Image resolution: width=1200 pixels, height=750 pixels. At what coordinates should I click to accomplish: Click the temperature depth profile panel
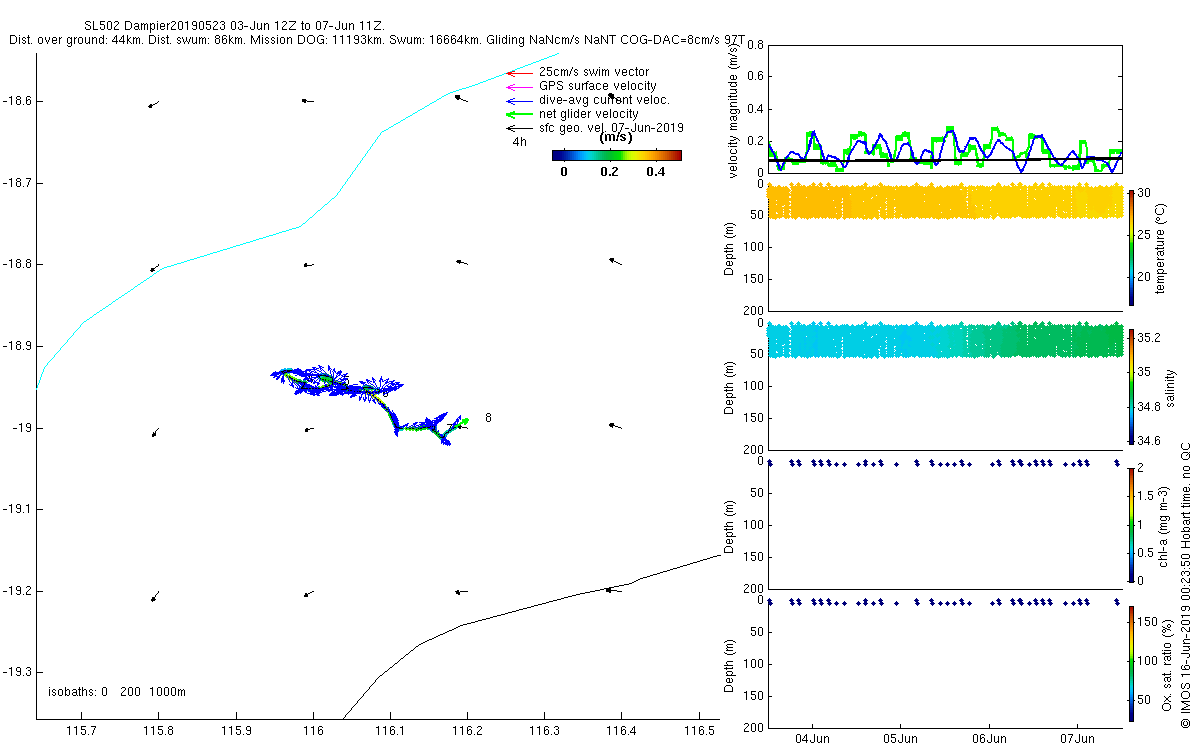[944, 247]
